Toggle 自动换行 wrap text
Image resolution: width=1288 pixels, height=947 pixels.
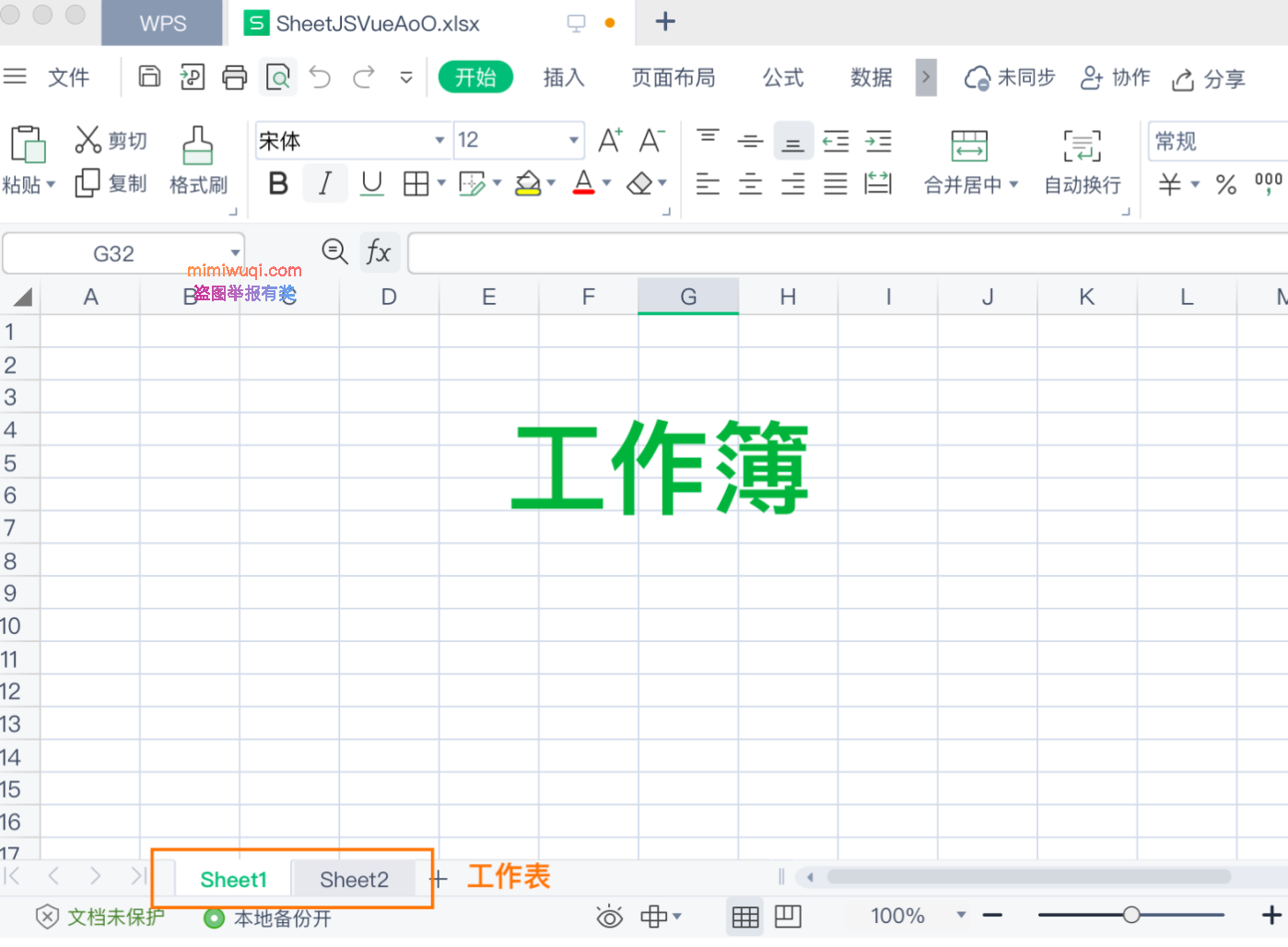pos(1082,163)
